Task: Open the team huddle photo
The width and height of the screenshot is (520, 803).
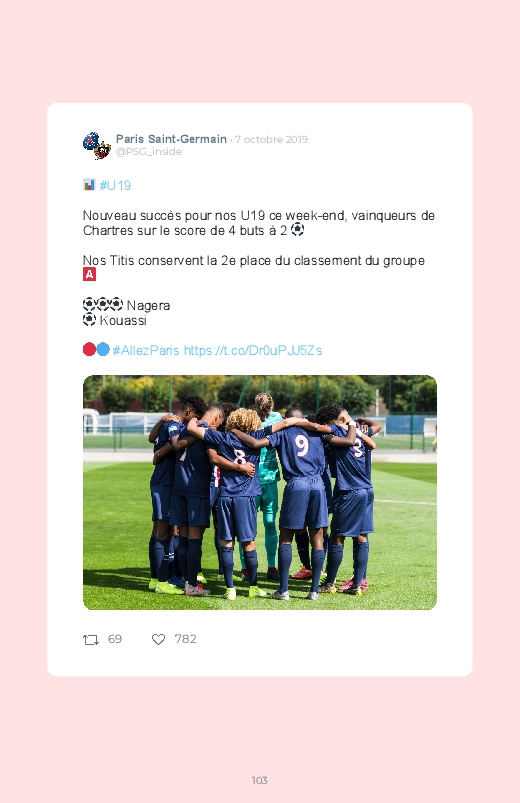Action: click(x=260, y=492)
